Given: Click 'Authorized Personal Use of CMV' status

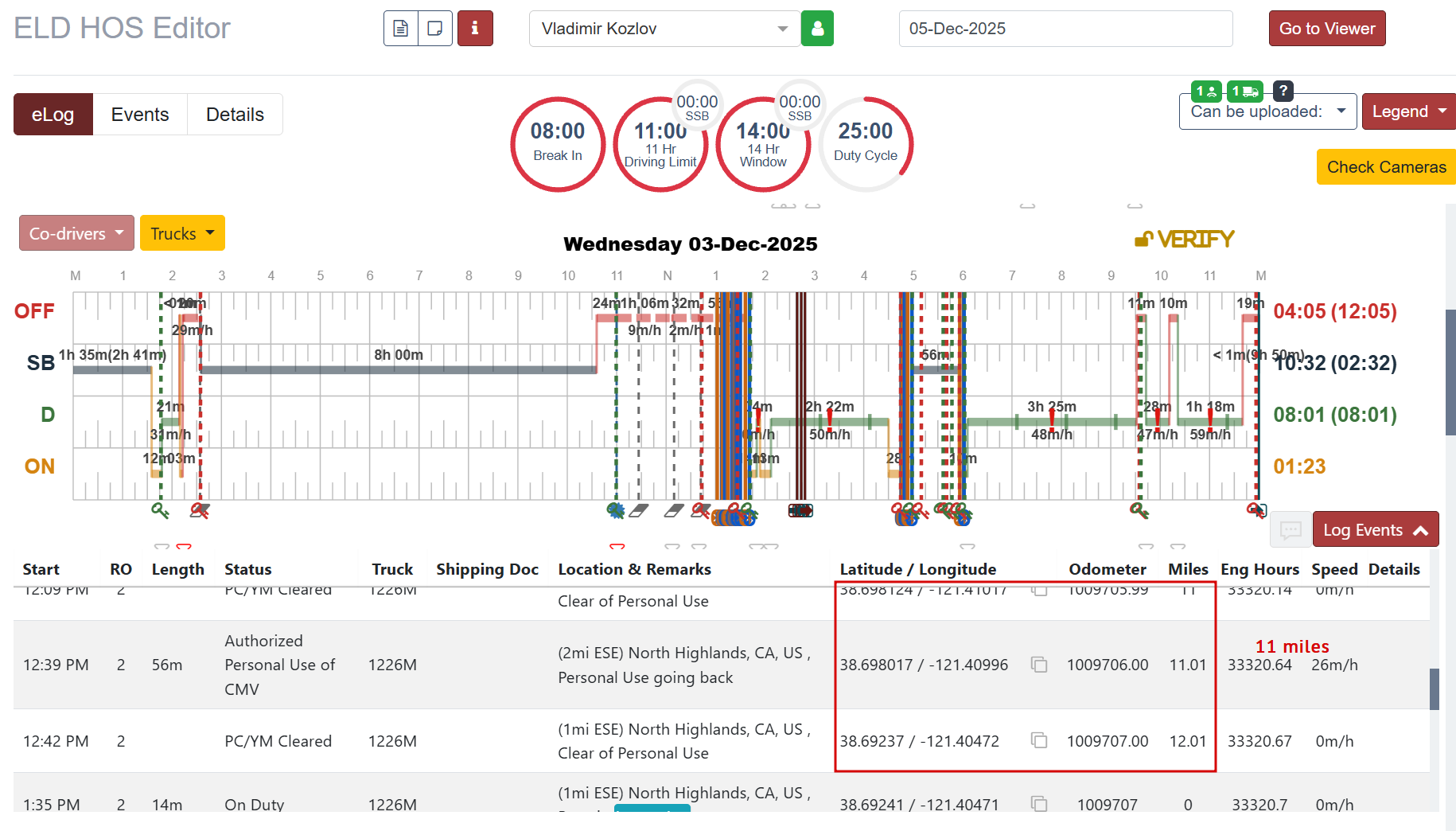Looking at the screenshot, I should [280, 665].
